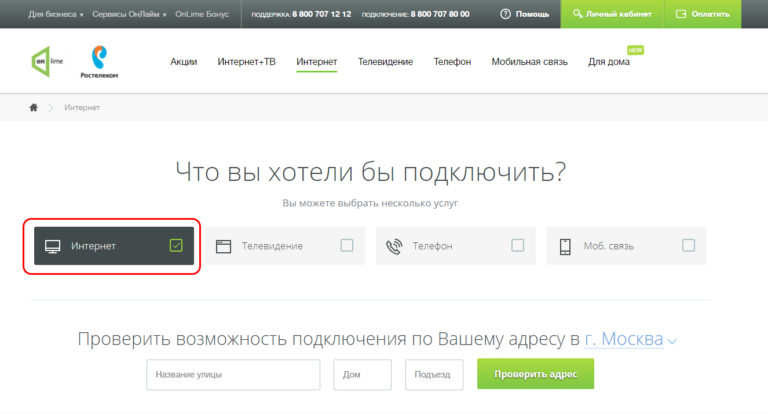
Task: Open Личный кабинет
Action: point(610,15)
